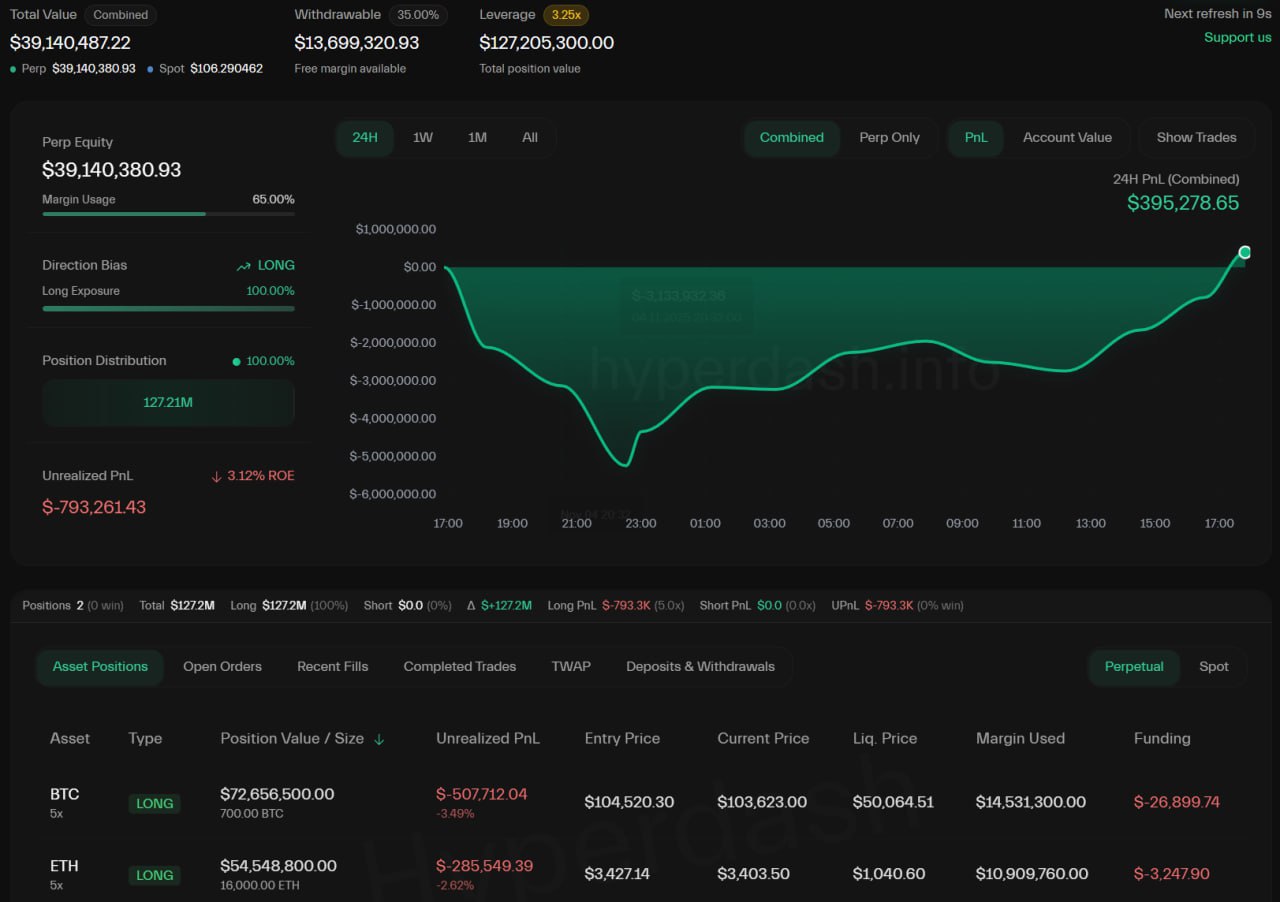Screen dimensions: 1280x902
Task: Click the green dot next to Position Distribution 100.00%
Action: [236, 361]
